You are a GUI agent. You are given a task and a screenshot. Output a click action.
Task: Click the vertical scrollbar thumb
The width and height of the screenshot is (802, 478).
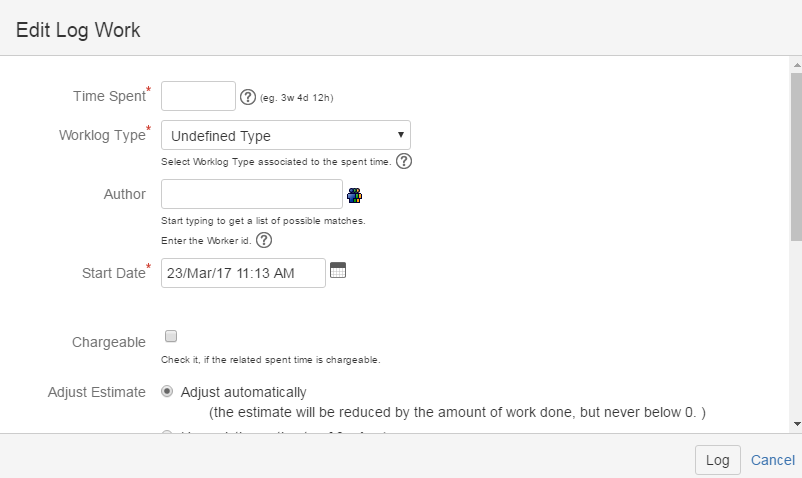tap(796, 155)
